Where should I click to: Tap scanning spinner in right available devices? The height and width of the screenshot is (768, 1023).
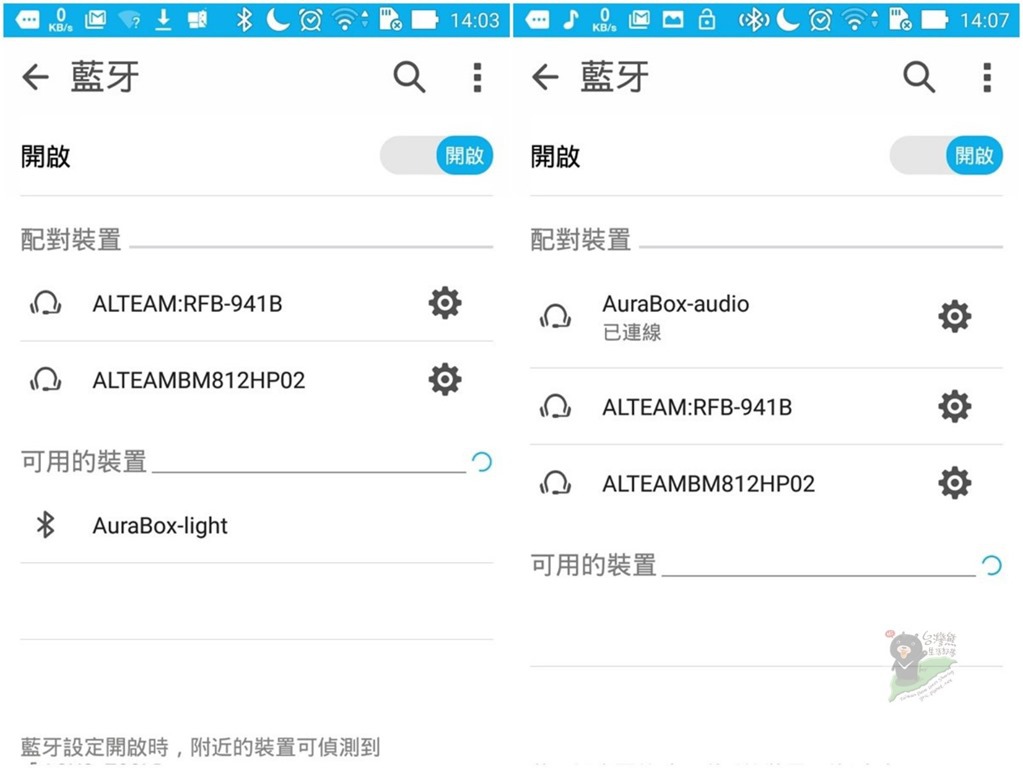tap(991, 565)
